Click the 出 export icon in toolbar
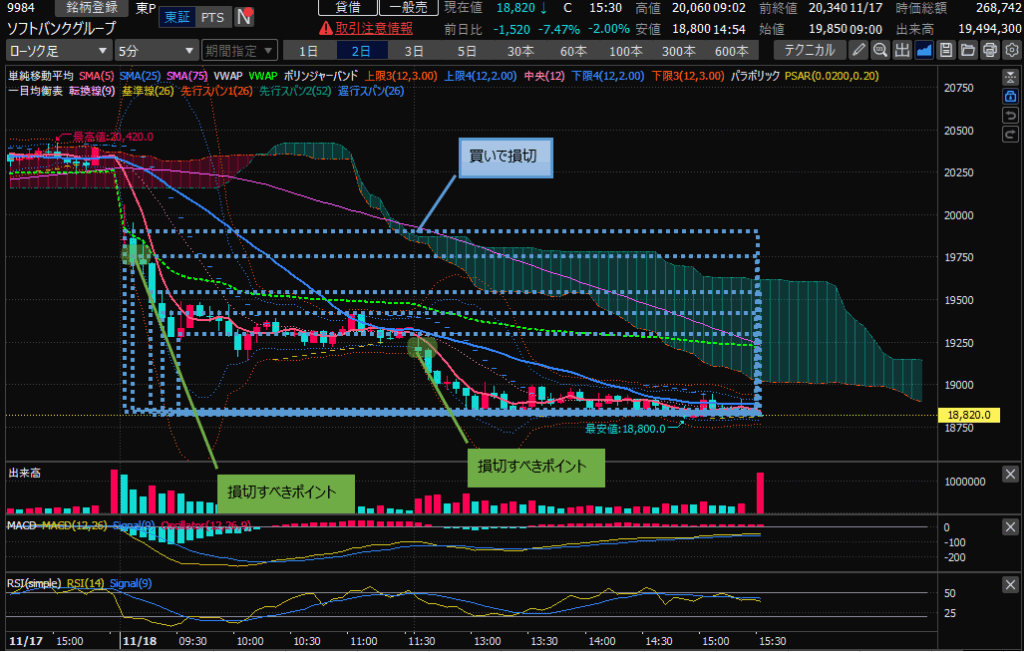Image resolution: width=1024 pixels, height=652 pixels. point(902,50)
